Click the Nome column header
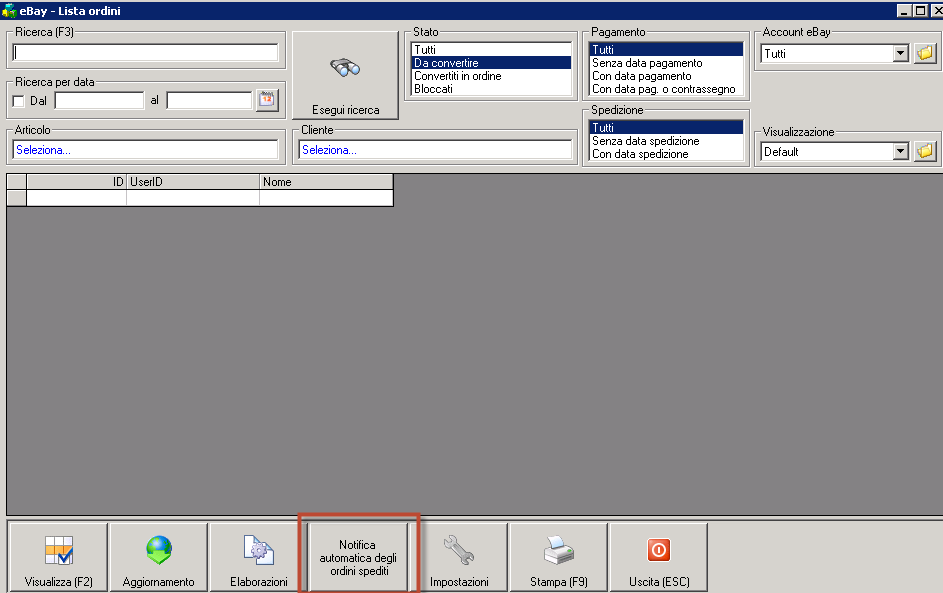The height and width of the screenshot is (593, 943). tap(327, 182)
